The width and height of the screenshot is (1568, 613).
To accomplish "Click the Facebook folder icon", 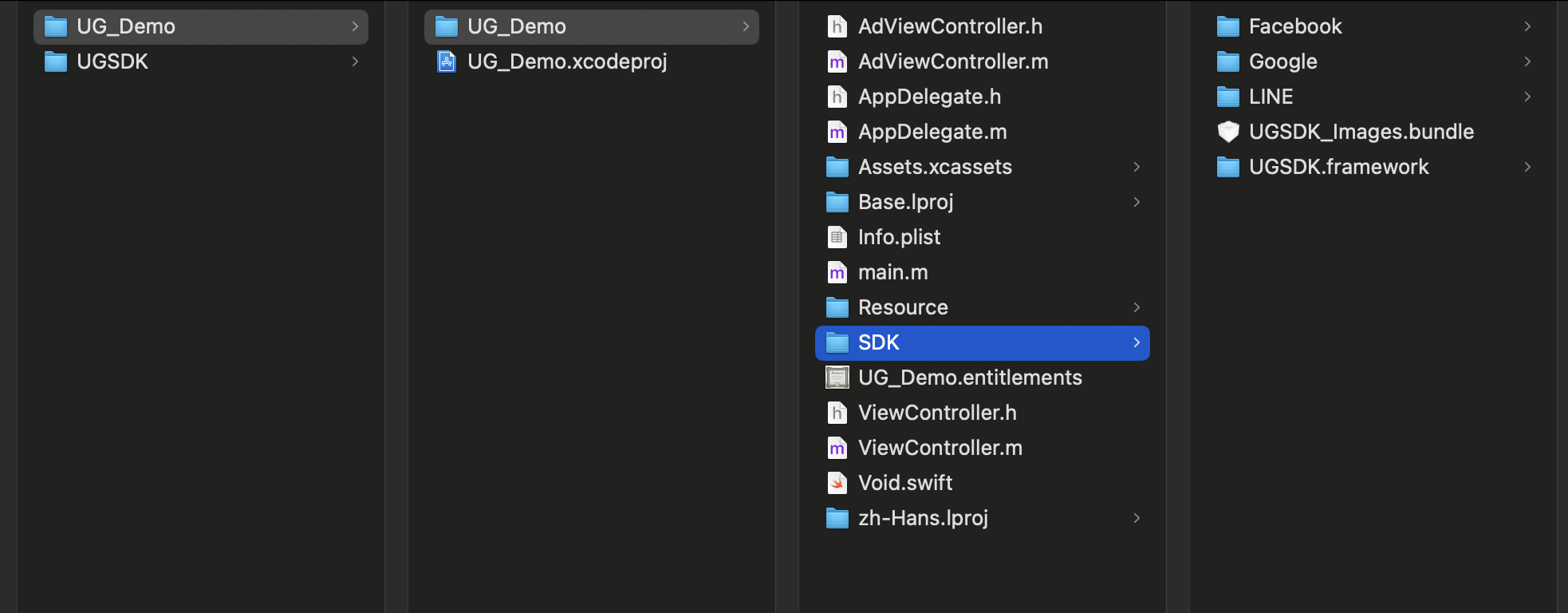I will pyautogui.click(x=1228, y=27).
